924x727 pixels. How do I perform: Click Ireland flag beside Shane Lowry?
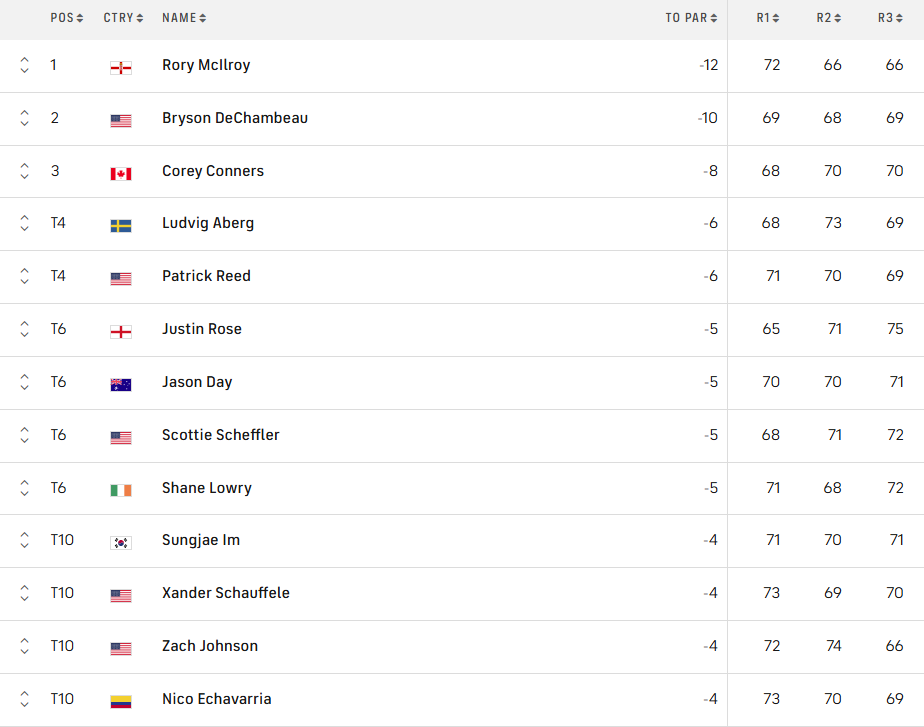point(121,490)
